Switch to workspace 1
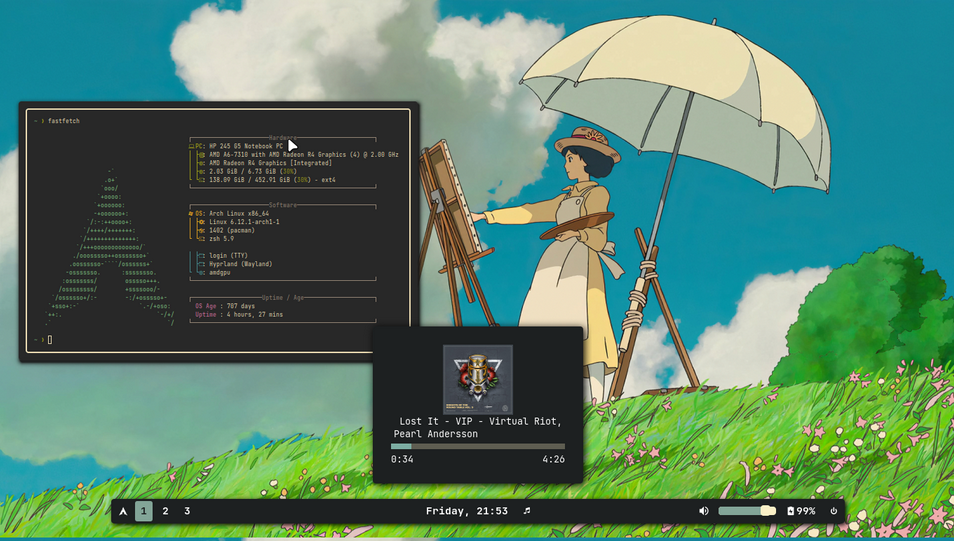This screenshot has height=541, width=954. pos(144,511)
